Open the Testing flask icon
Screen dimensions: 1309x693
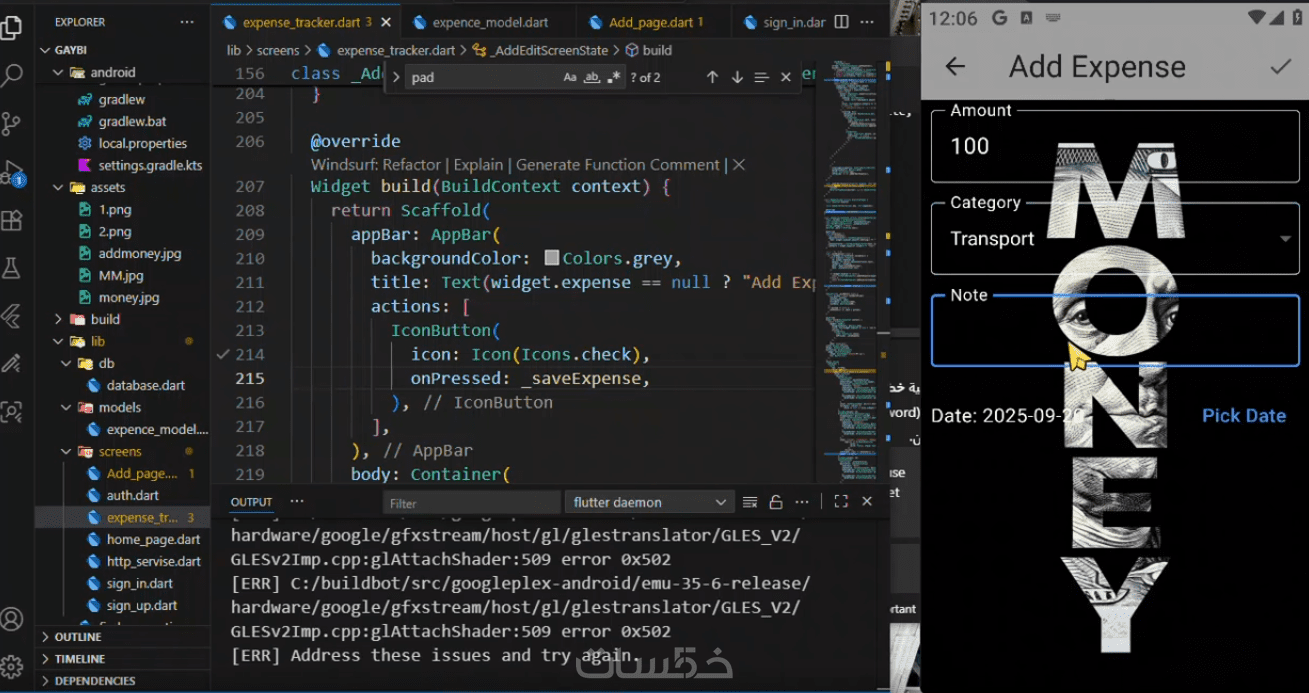(12, 268)
